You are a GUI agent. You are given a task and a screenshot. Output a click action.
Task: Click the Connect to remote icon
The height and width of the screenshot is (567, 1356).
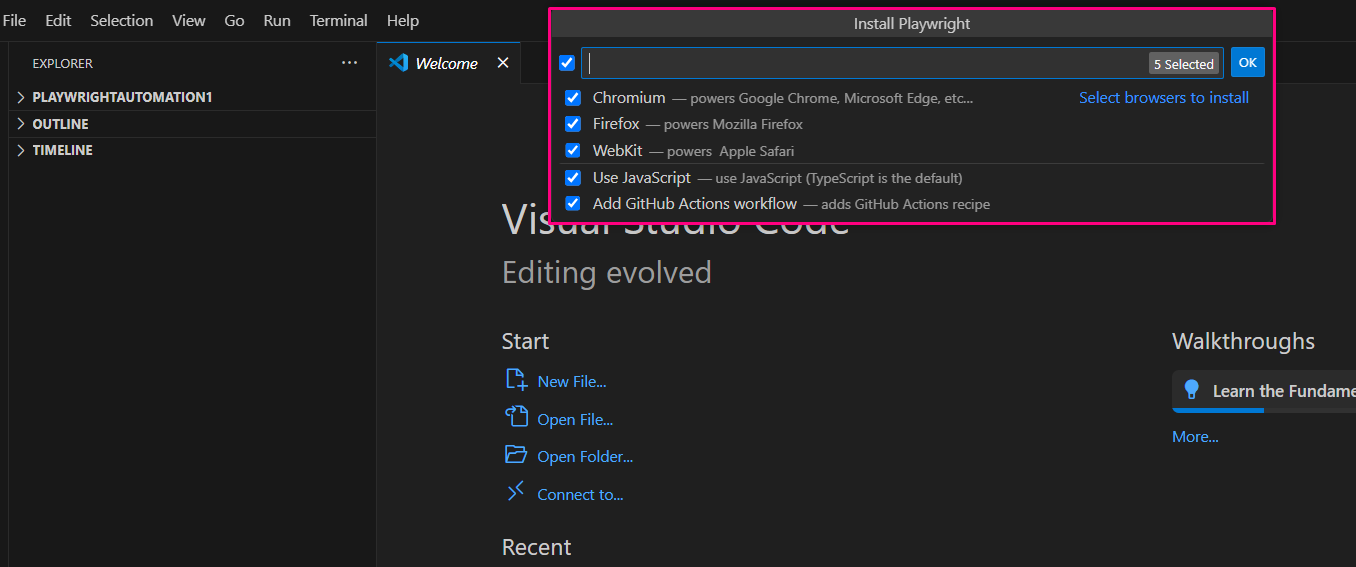pos(516,492)
